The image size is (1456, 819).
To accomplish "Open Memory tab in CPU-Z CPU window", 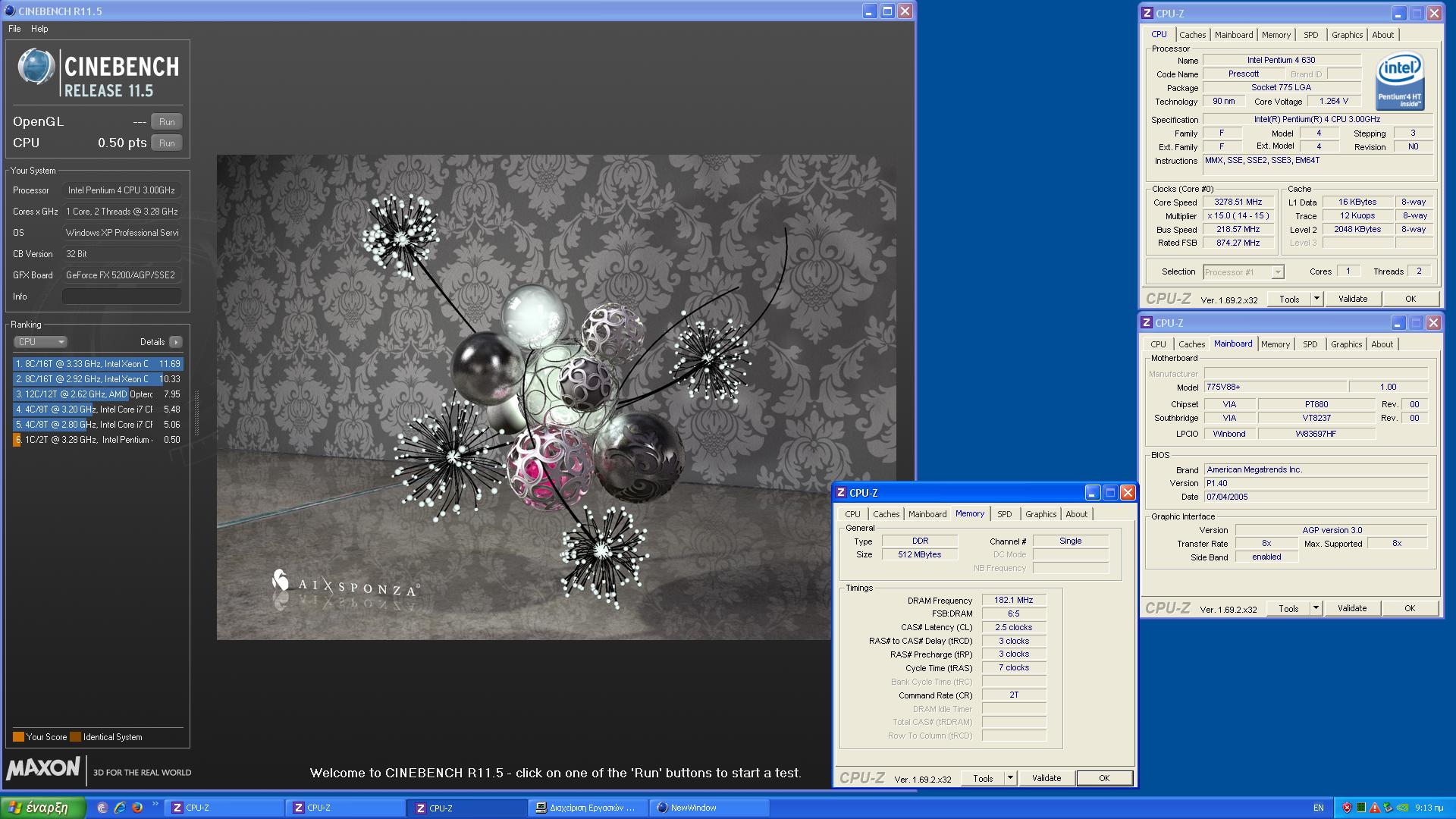I will click(1276, 35).
